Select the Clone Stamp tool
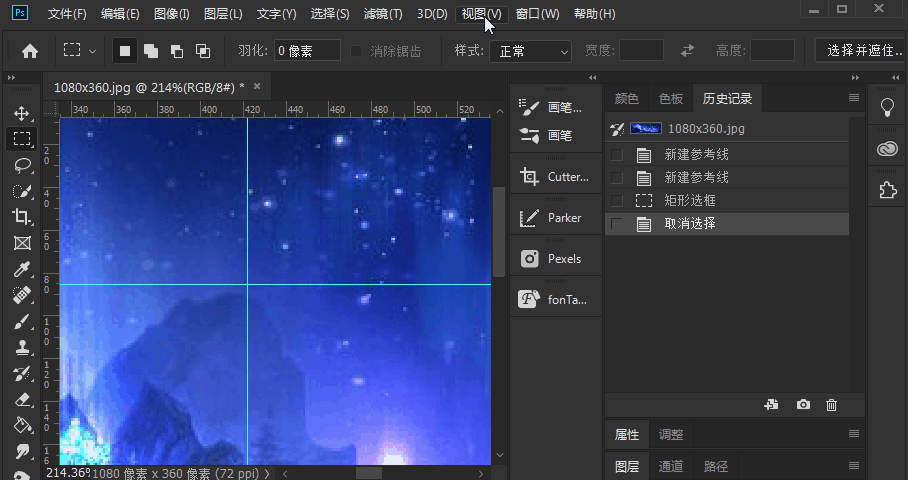Screen dimensions: 908x480 pyautogui.click(x=22, y=347)
